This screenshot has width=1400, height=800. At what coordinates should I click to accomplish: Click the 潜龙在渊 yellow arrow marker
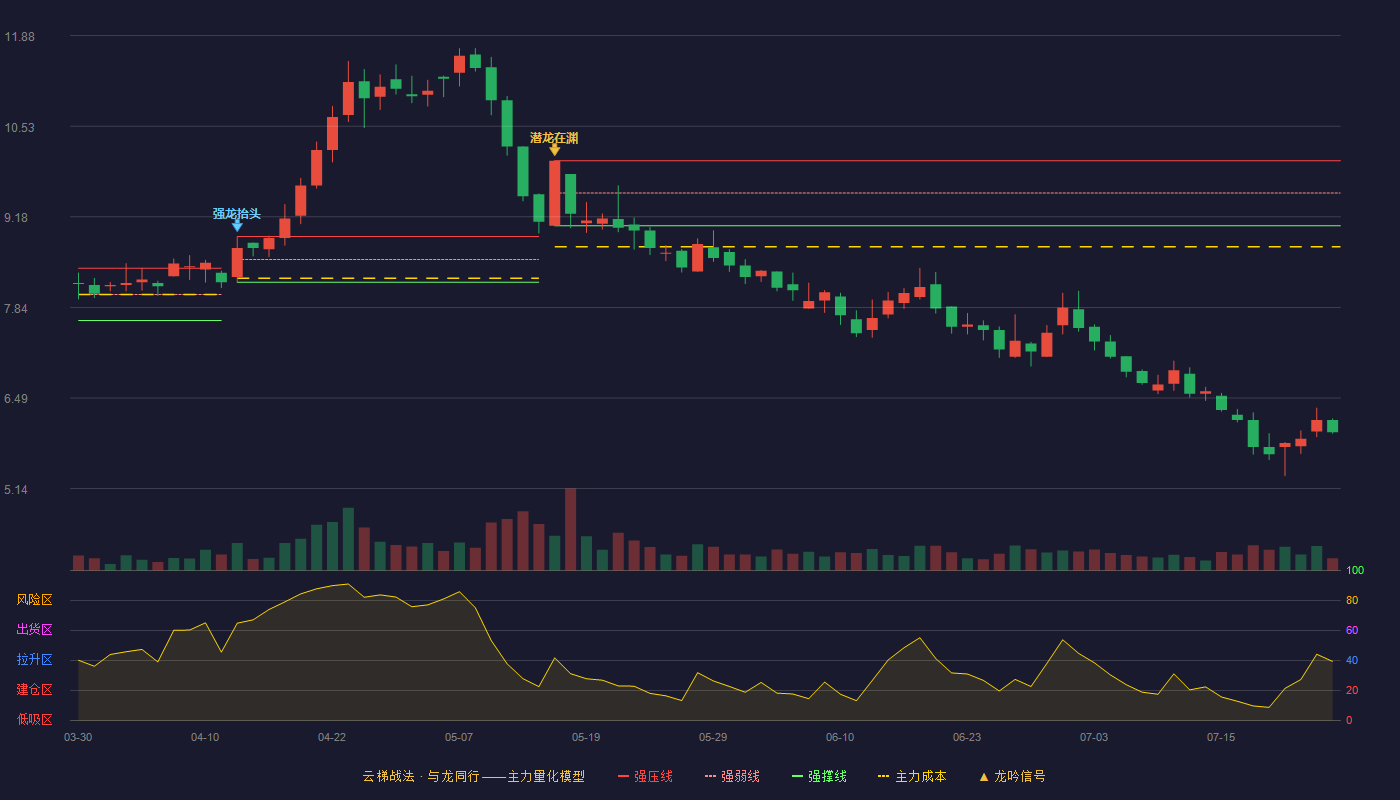(x=554, y=150)
